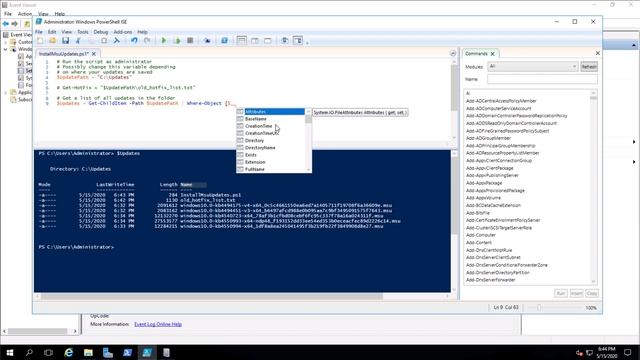Show script pane on top layout icon

tap(242, 40)
